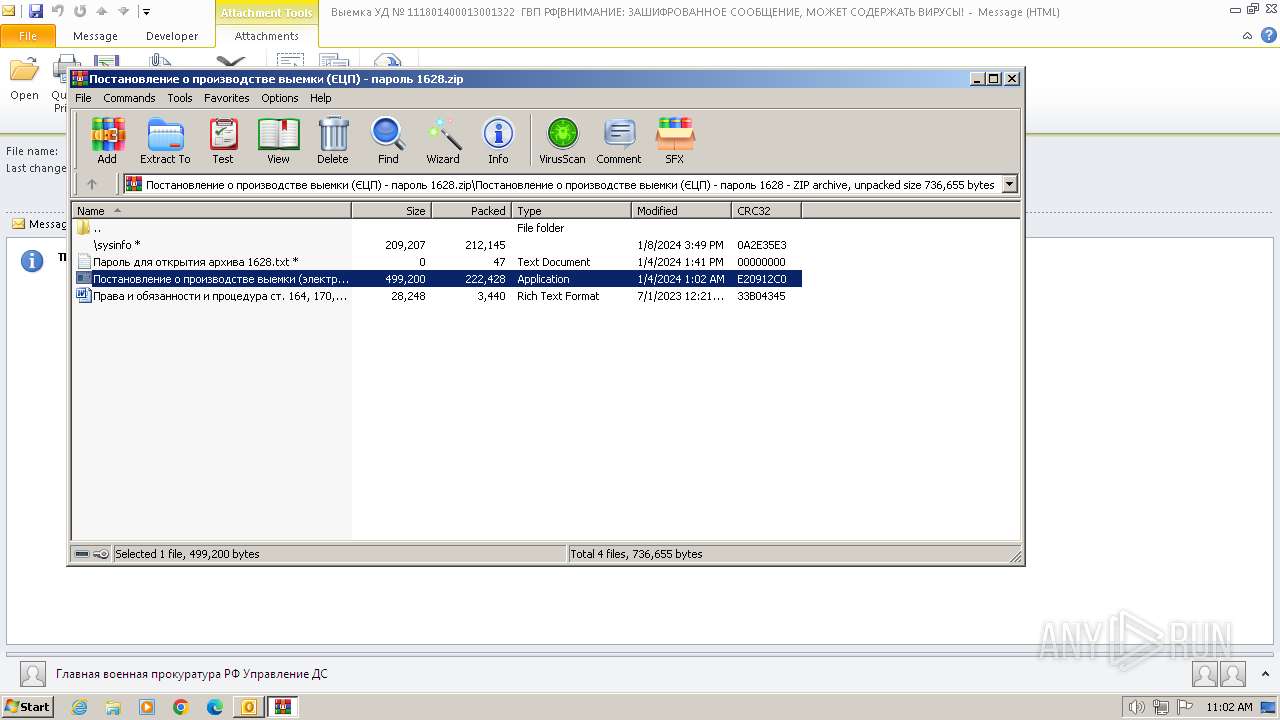Switch to Outlook Message tab

click(95, 36)
